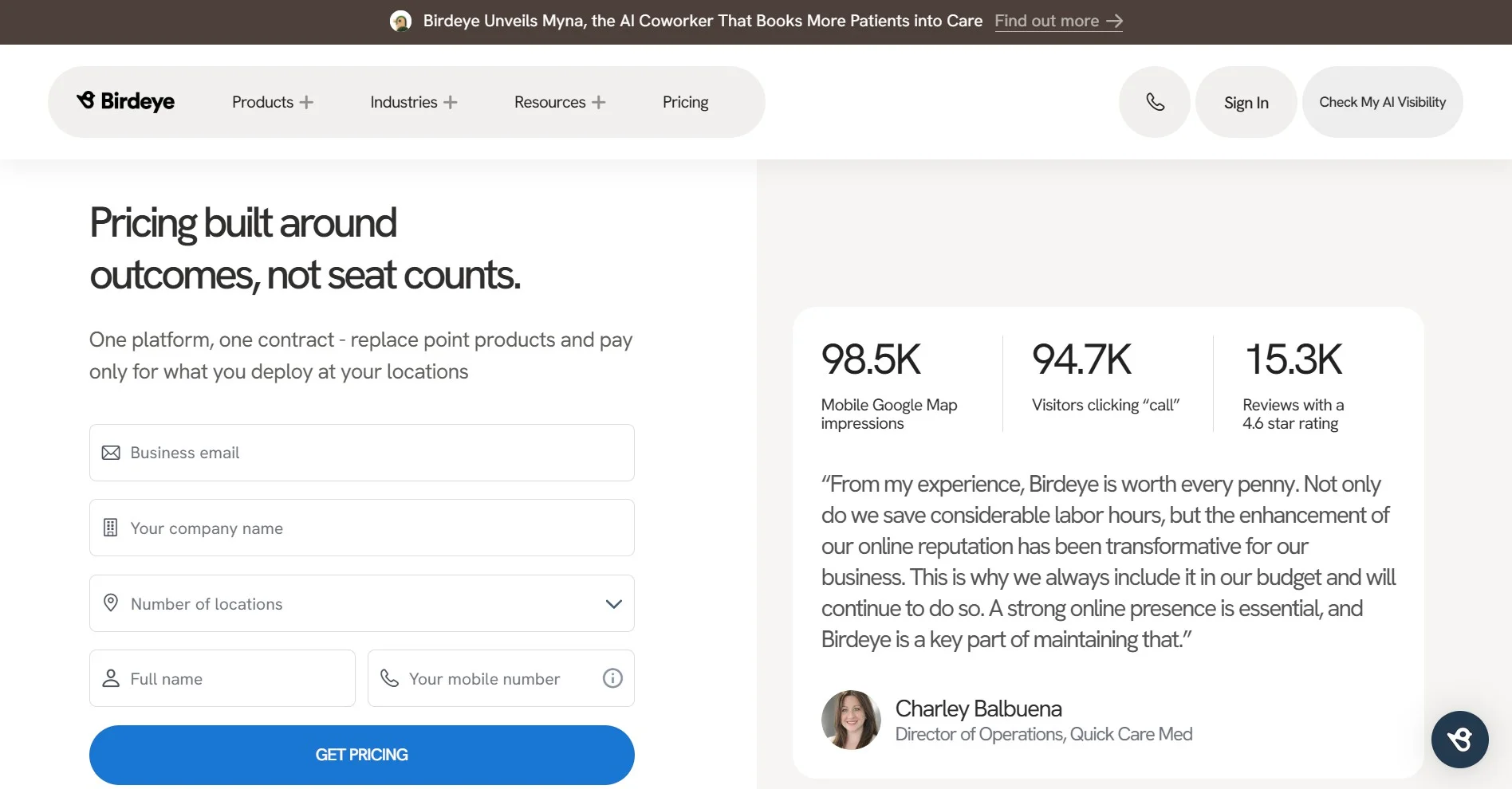The image size is (1512, 789).
Task: Click the Pricing built around outcomes headline
Action: (305, 249)
